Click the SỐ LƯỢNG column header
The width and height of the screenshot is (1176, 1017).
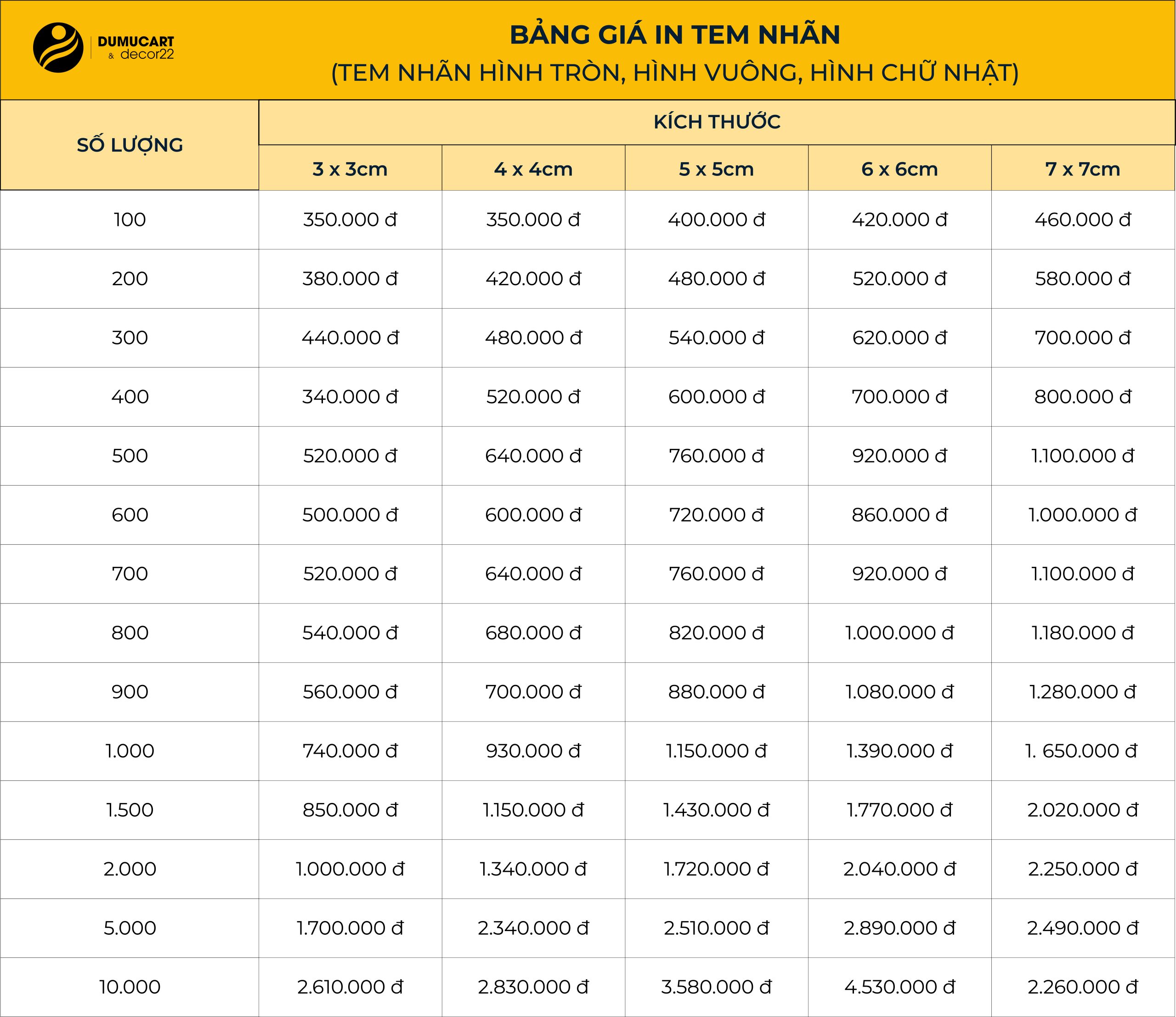[130, 145]
